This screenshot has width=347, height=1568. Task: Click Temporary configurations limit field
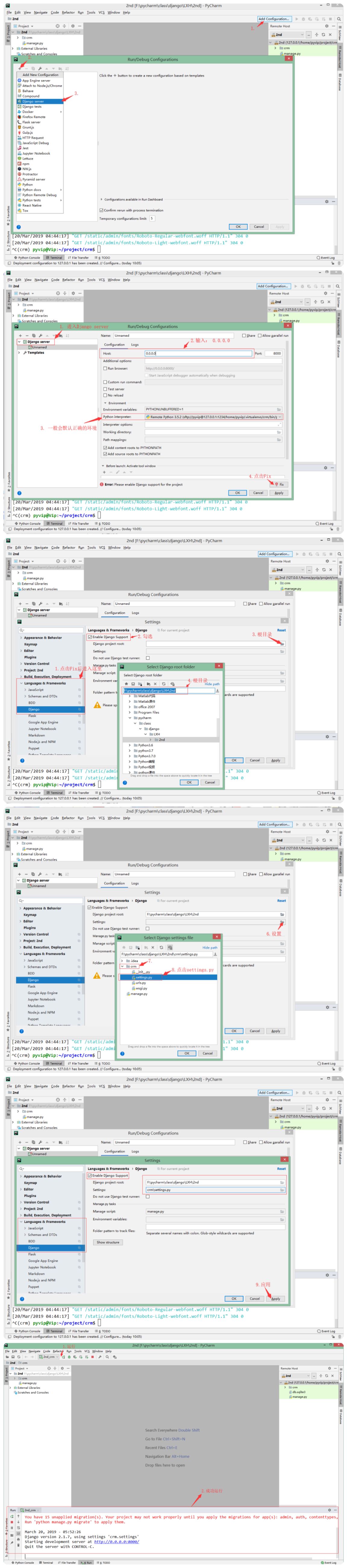pos(152,218)
